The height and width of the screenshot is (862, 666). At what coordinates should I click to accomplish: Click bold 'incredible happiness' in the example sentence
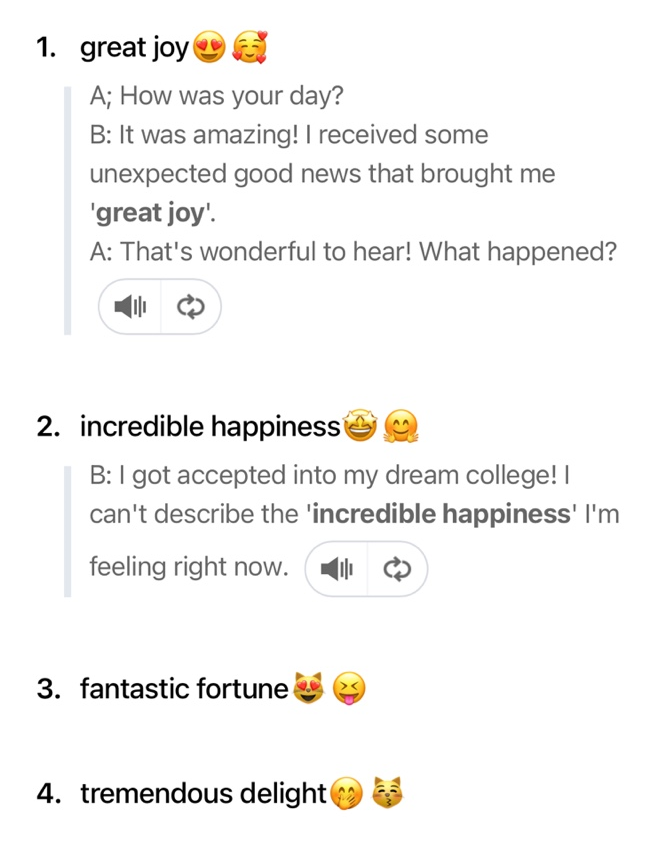tap(442, 515)
